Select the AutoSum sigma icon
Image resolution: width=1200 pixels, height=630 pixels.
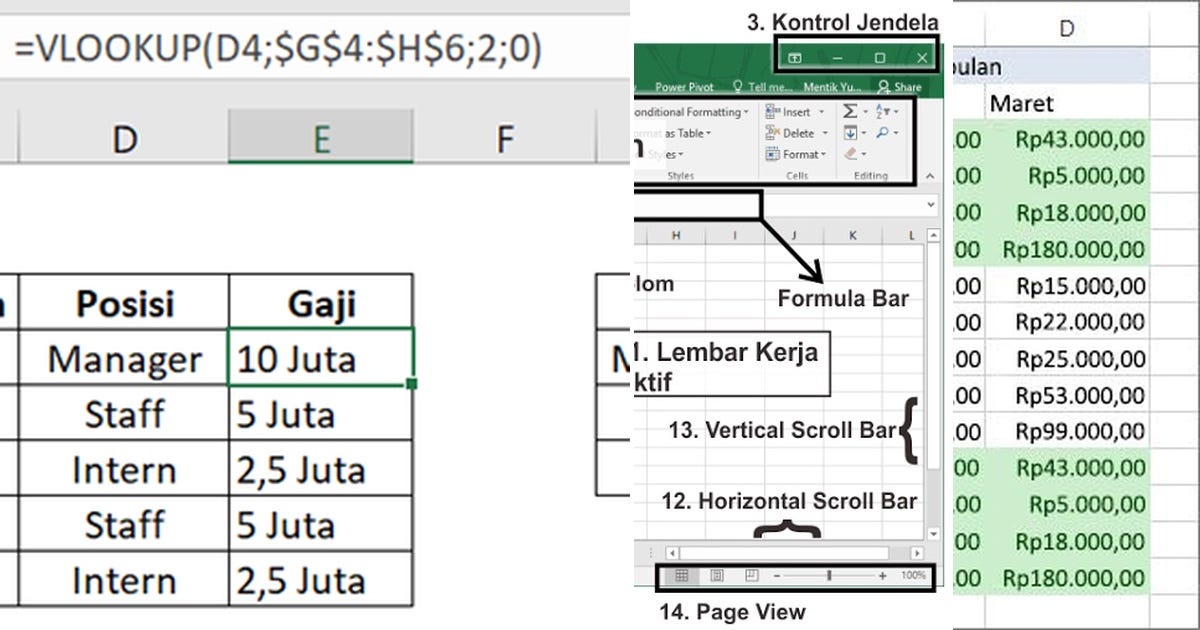pyautogui.click(x=850, y=112)
